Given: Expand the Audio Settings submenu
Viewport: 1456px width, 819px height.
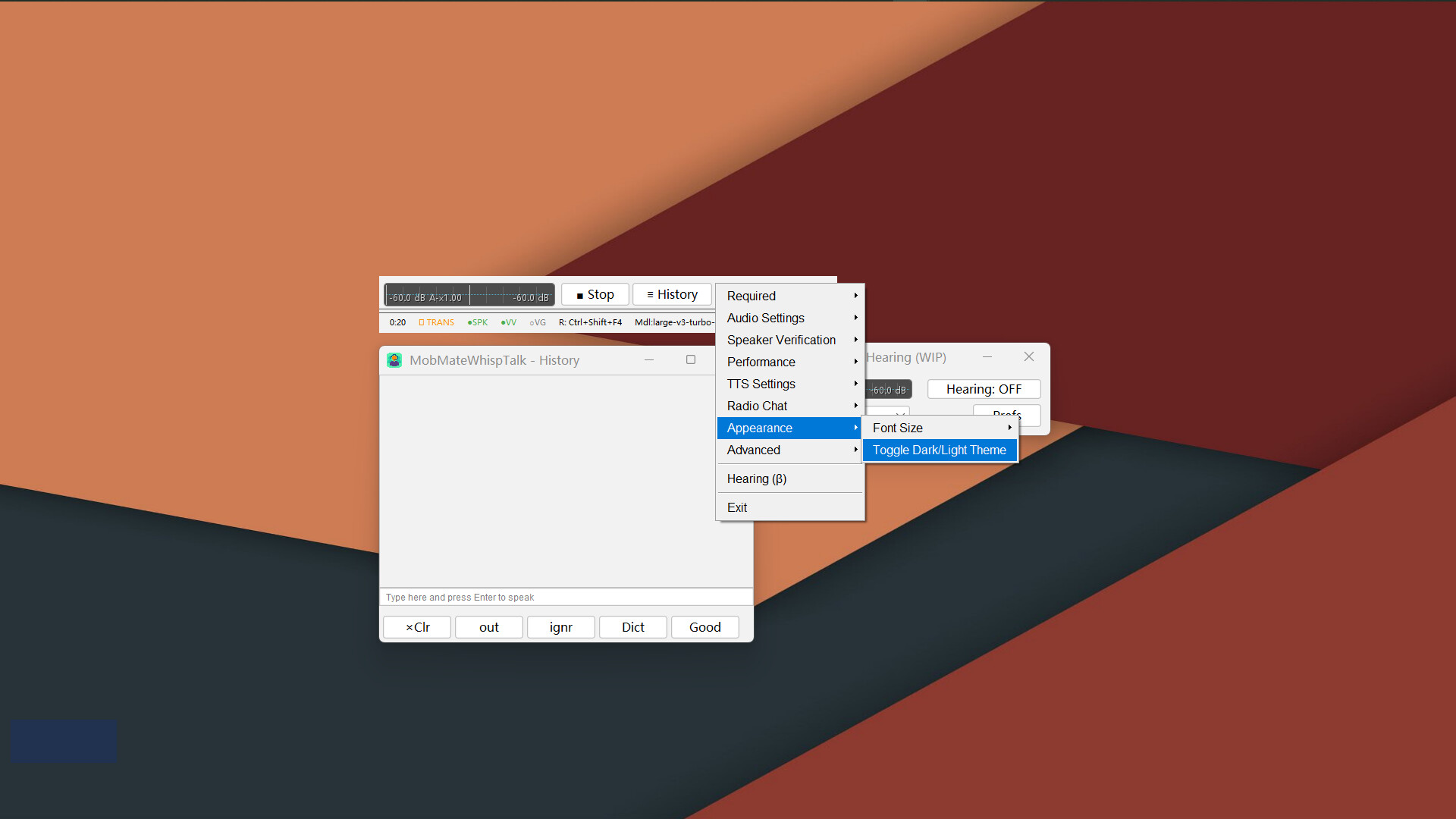Looking at the screenshot, I should 765,318.
